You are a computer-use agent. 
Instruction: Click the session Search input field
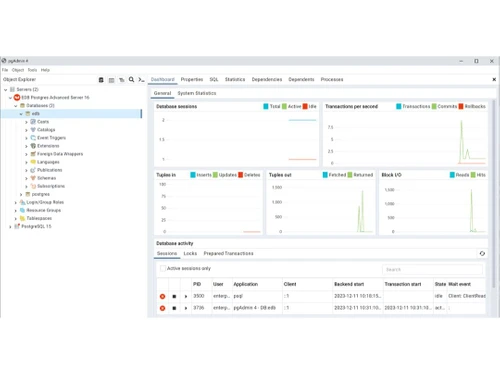432,269
